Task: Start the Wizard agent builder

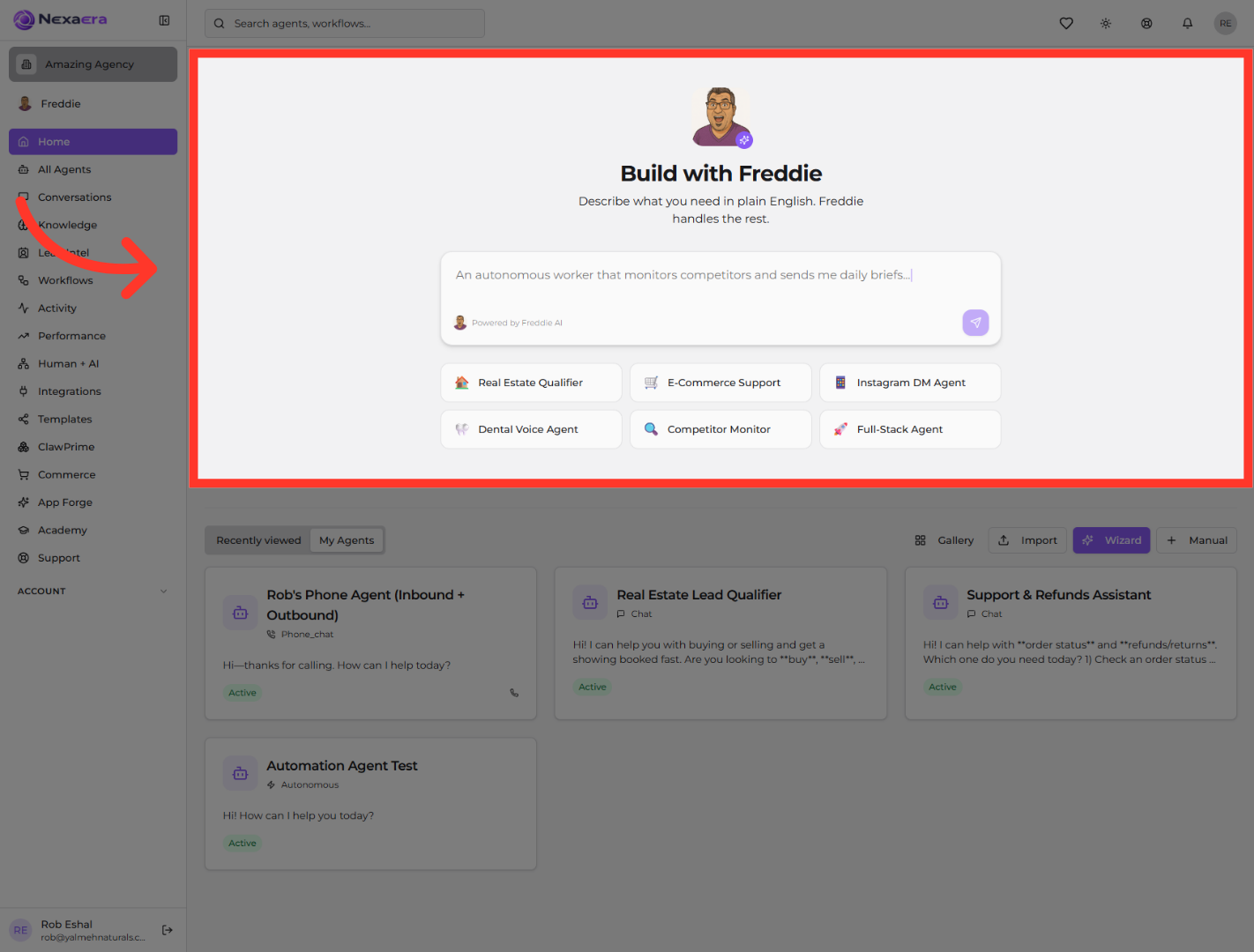Action: click(1111, 540)
